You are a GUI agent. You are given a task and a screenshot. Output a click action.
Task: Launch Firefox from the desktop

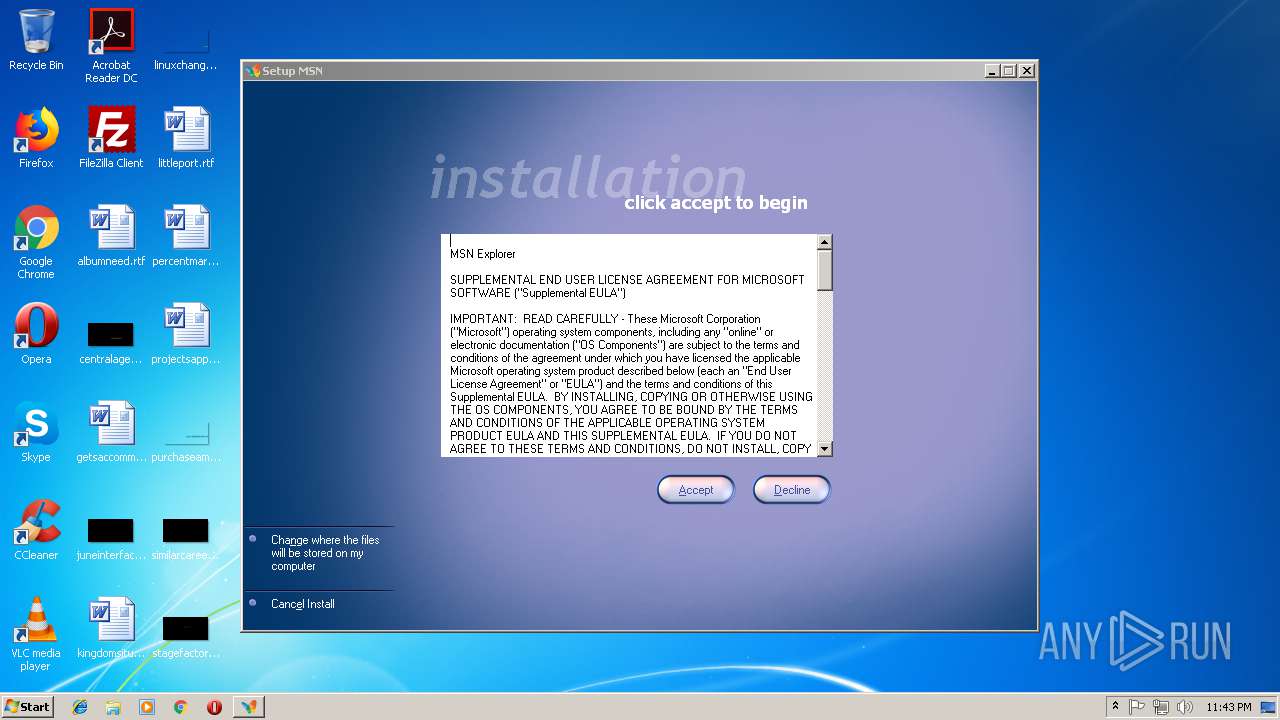point(36,138)
